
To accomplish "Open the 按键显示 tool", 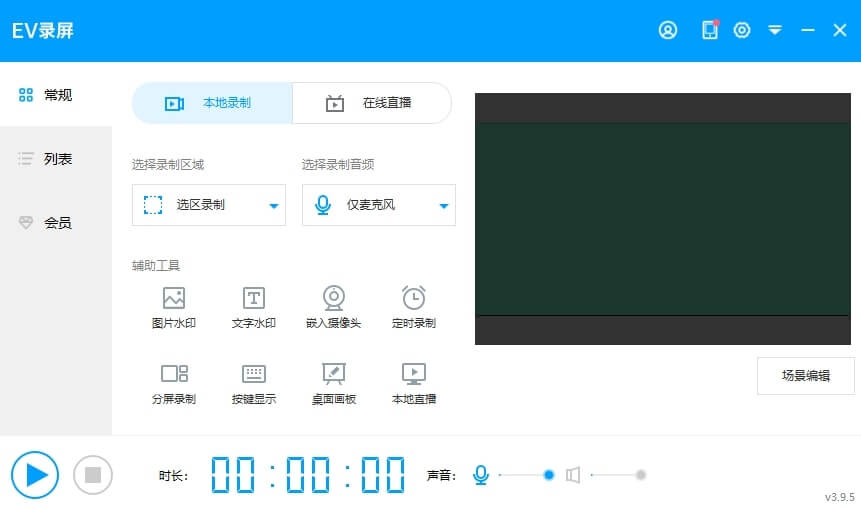I will point(254,384).
